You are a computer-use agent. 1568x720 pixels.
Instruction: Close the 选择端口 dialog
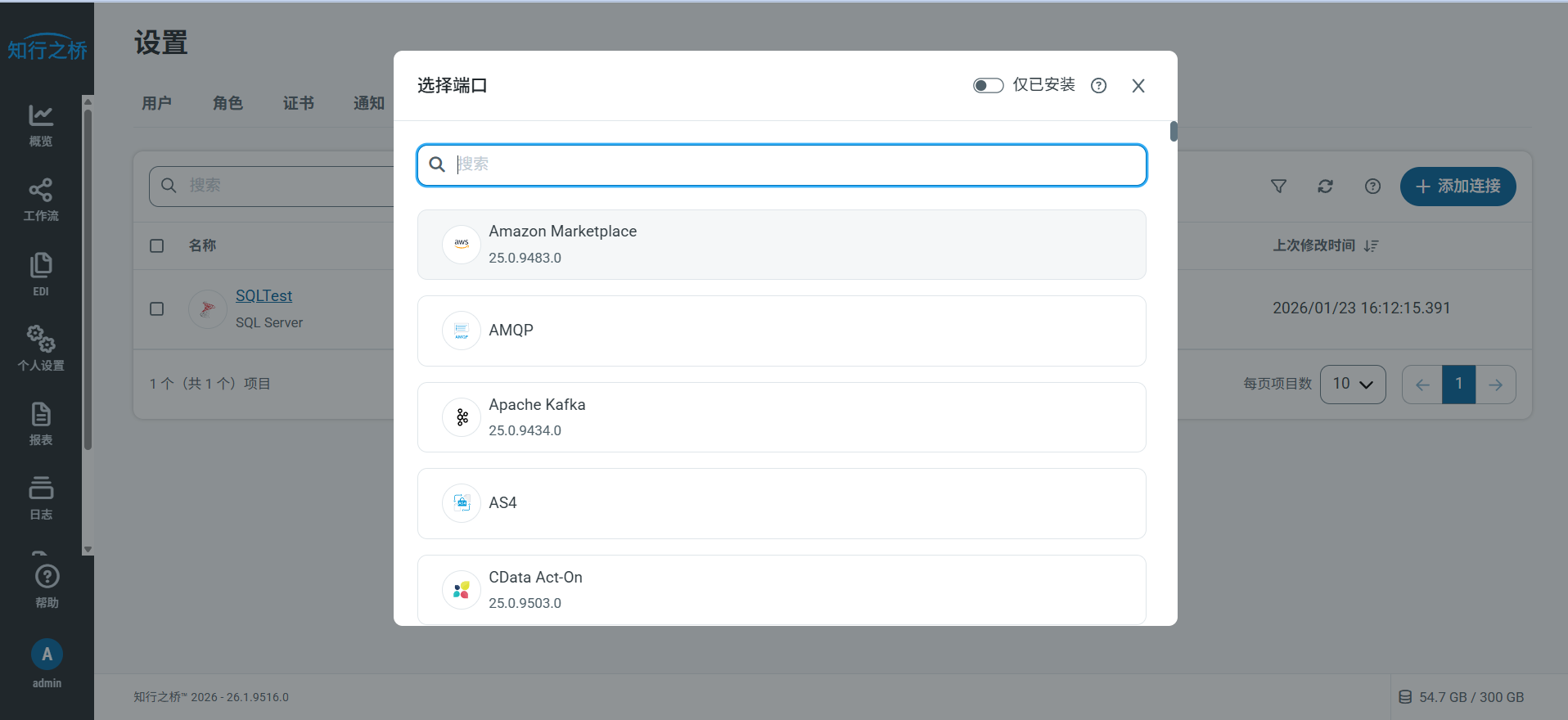pos(1138,86)
